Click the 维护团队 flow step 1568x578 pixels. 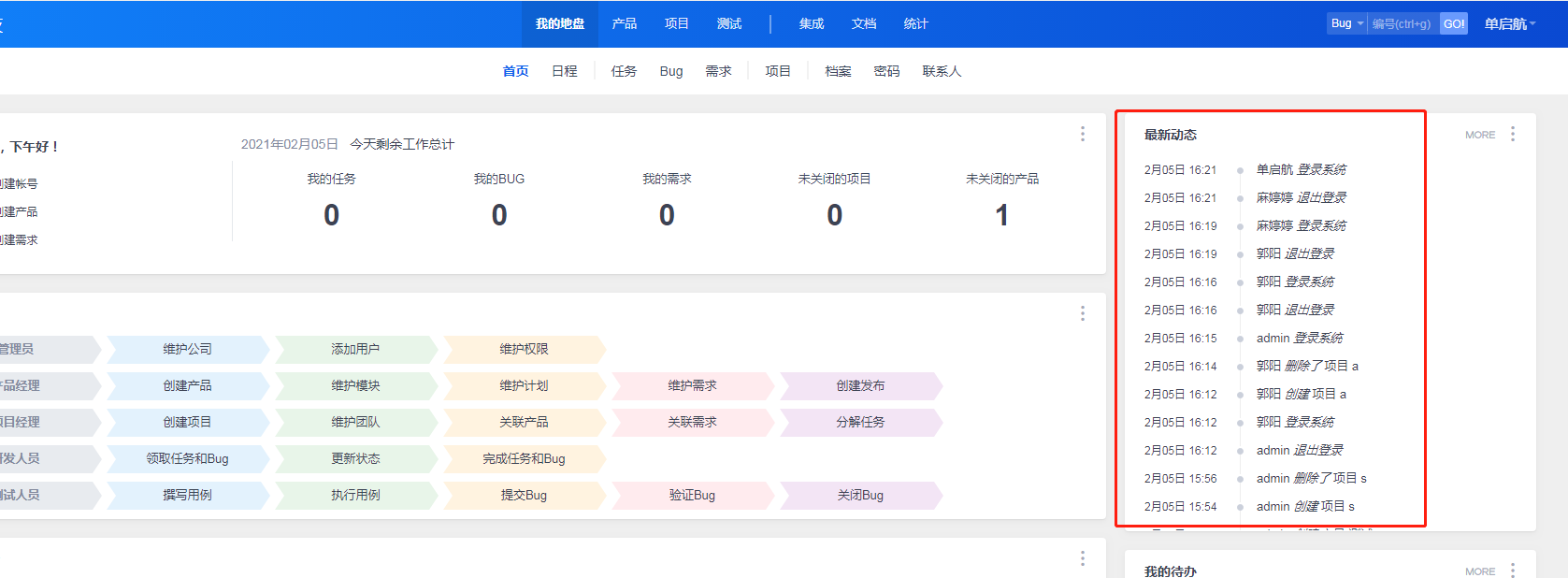(356, 422)
